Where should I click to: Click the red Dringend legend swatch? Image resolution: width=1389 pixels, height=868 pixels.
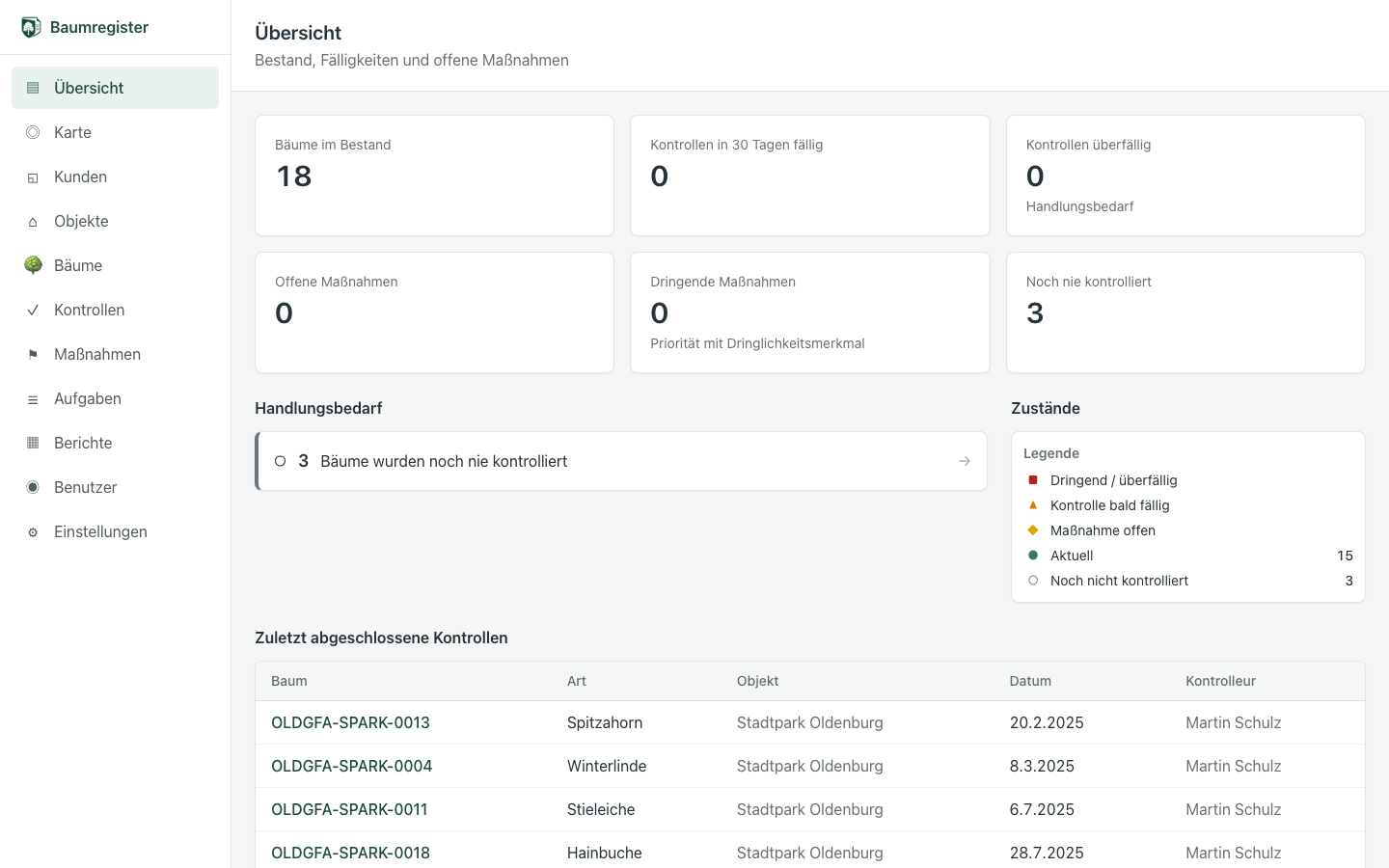click(x=1033, y=480)
